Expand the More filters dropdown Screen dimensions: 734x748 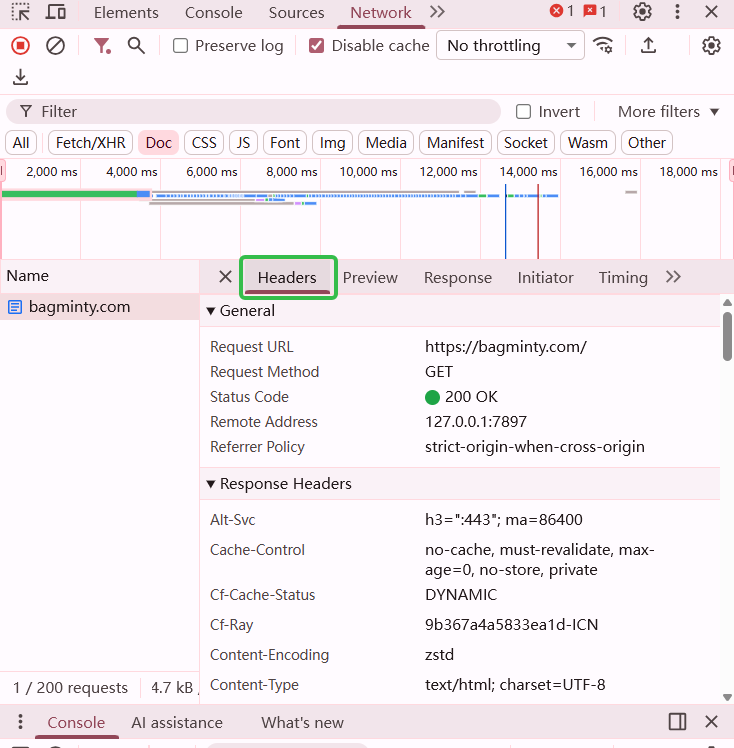click(x=668, y=112)
